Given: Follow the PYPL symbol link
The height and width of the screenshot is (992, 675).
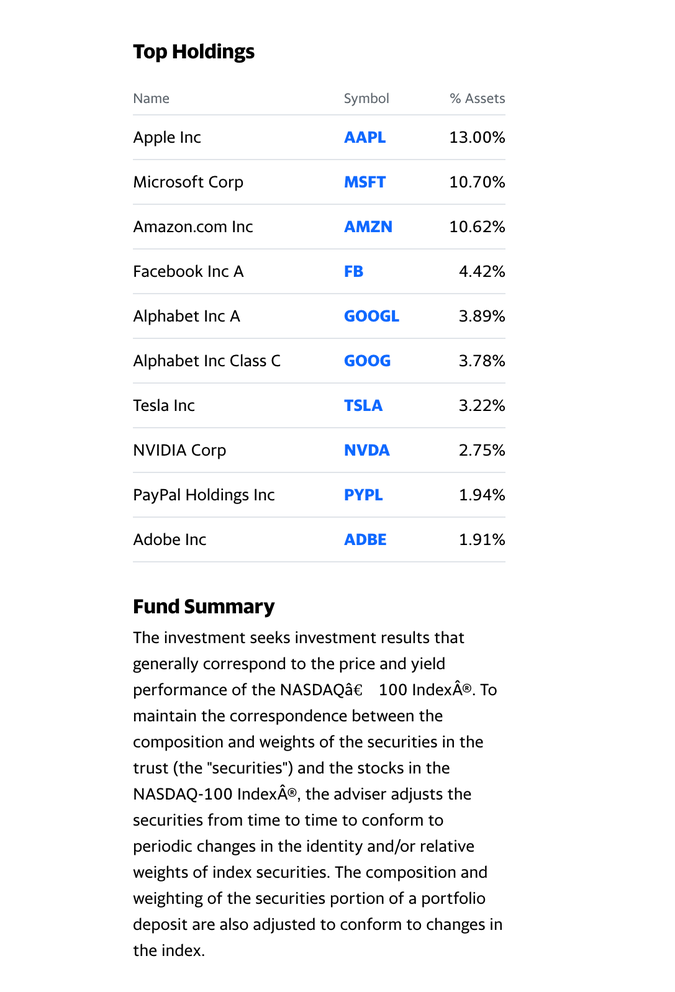Looking at the screenshot, I should click(363, 495).
